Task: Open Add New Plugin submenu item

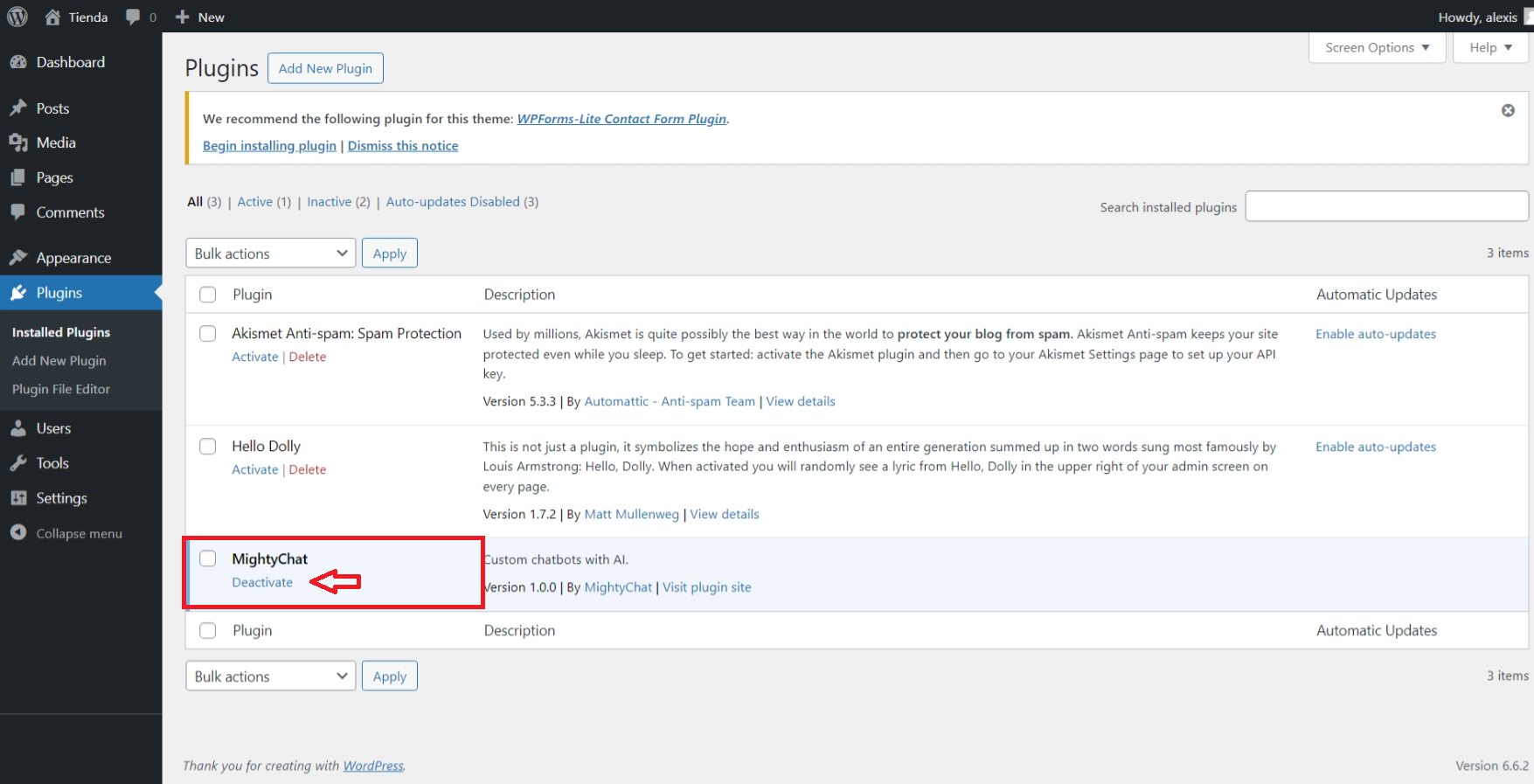Action: click(x=59, y=360)
